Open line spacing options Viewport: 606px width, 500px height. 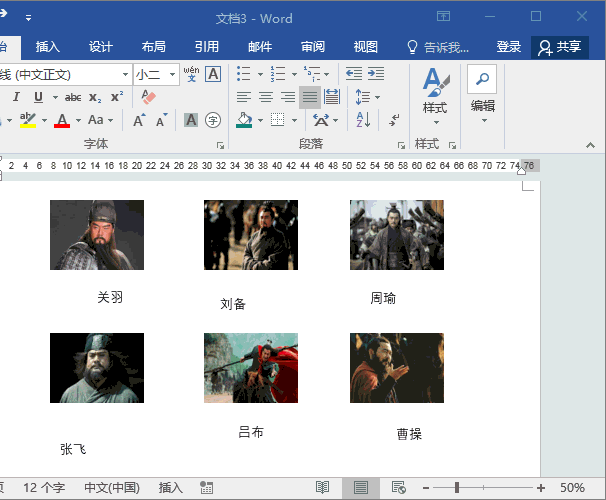[x=363, y=97]
